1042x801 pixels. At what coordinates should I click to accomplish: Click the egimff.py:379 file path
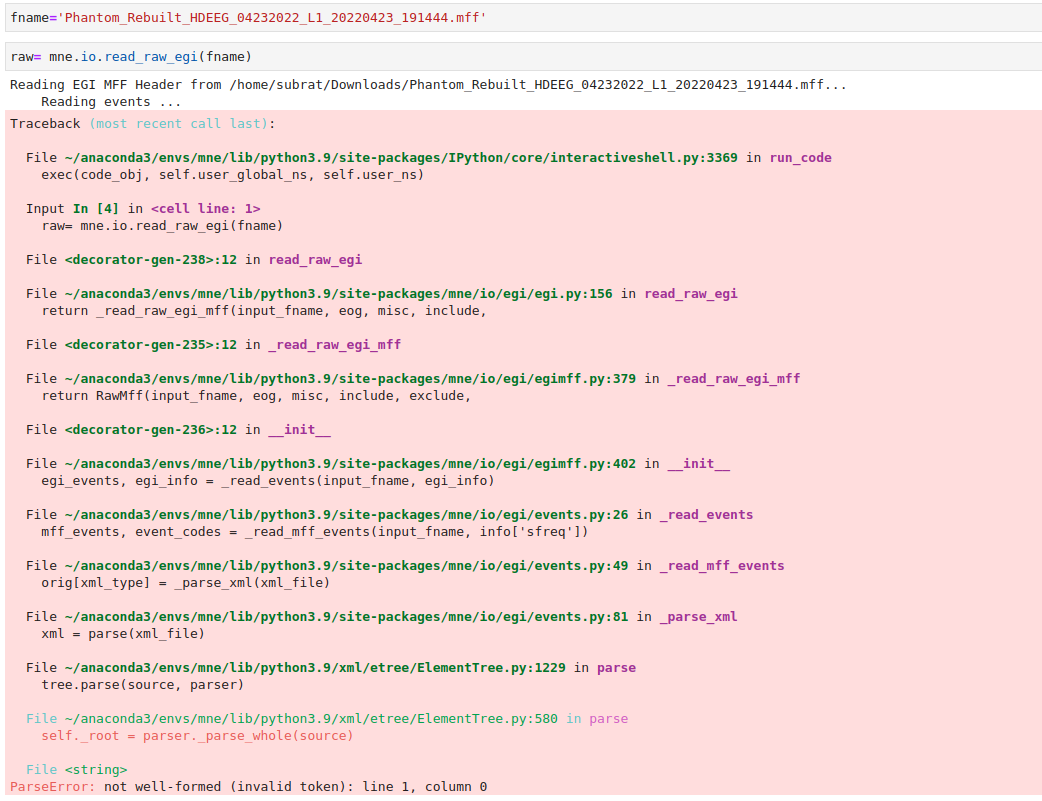[x=350, y=378]
